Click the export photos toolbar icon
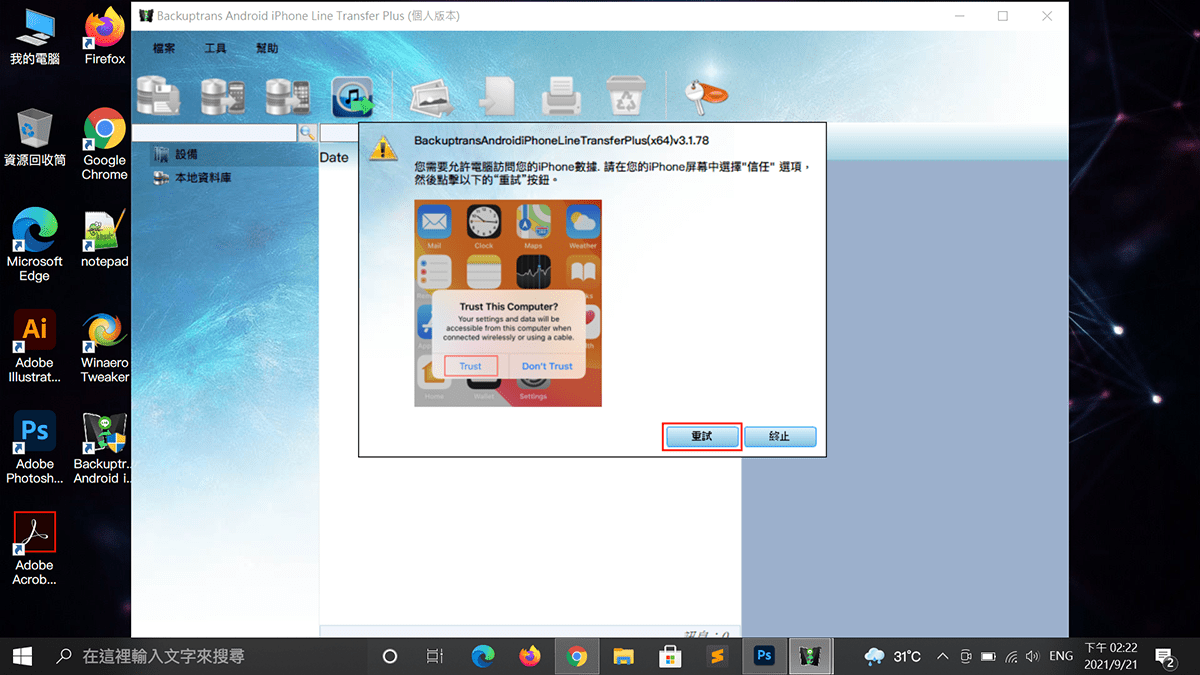 [x=431, y=96]
